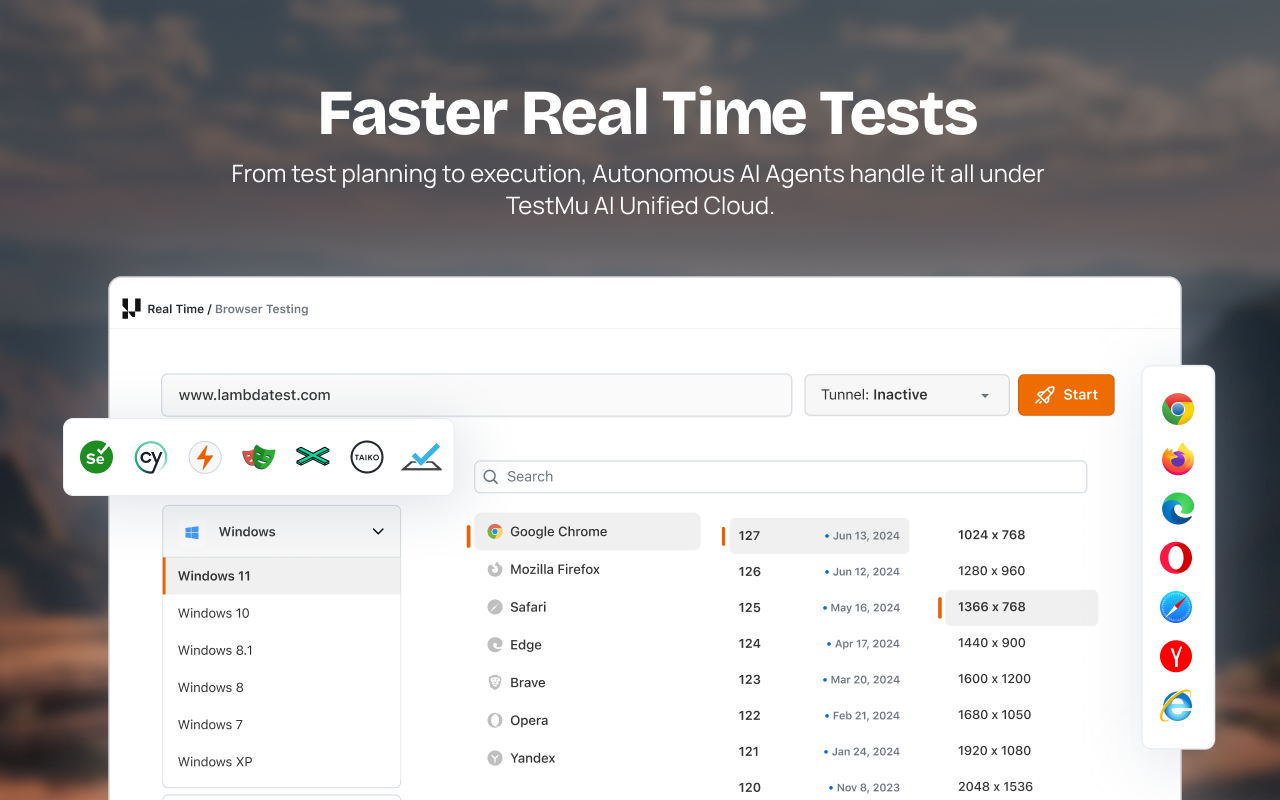
Task: Click the Windows logo icon in the OS dropdown
Action: coord(191,532)
